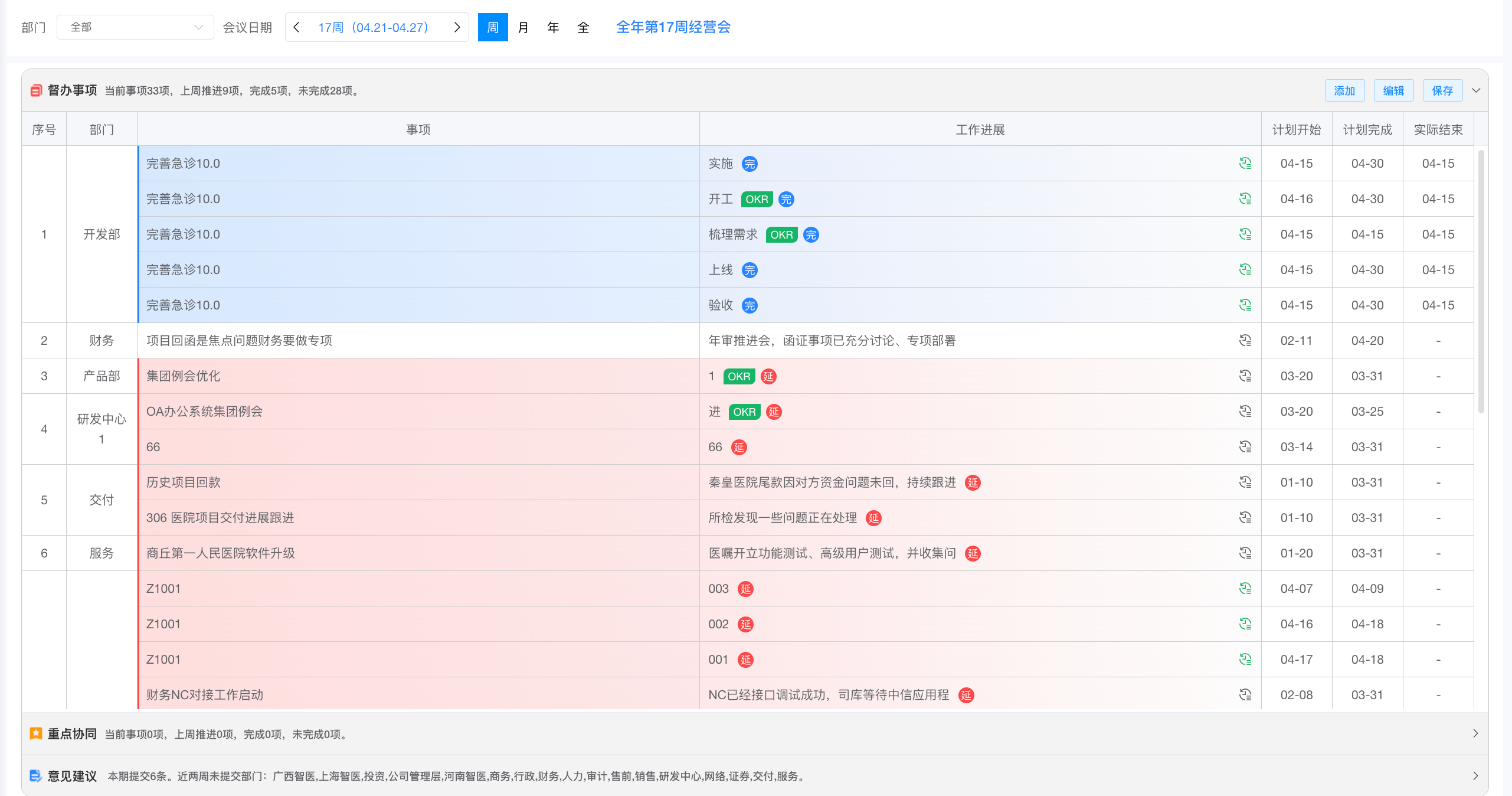Select the 全 view tab

click(x=583, y=27)
